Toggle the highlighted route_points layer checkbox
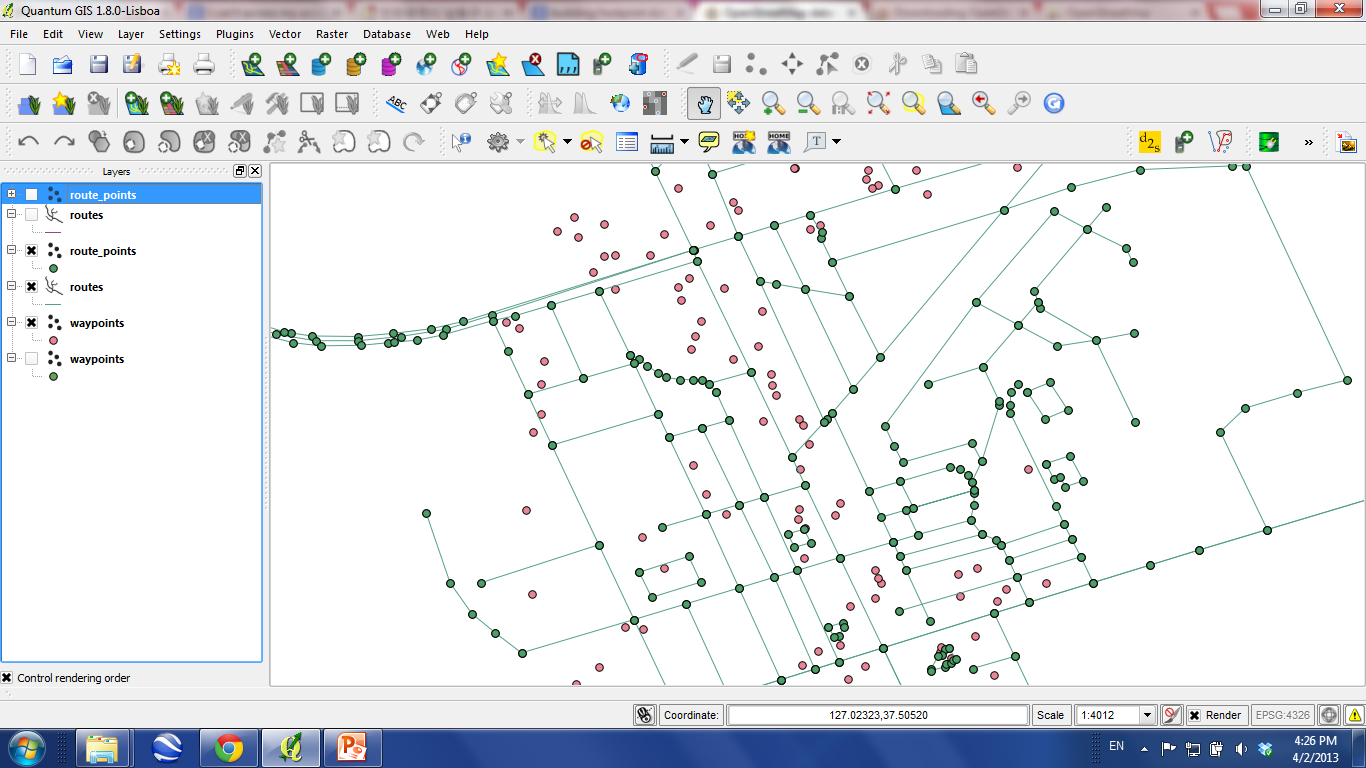This screenshot has height=768, width=1366. tap(32, 195)
